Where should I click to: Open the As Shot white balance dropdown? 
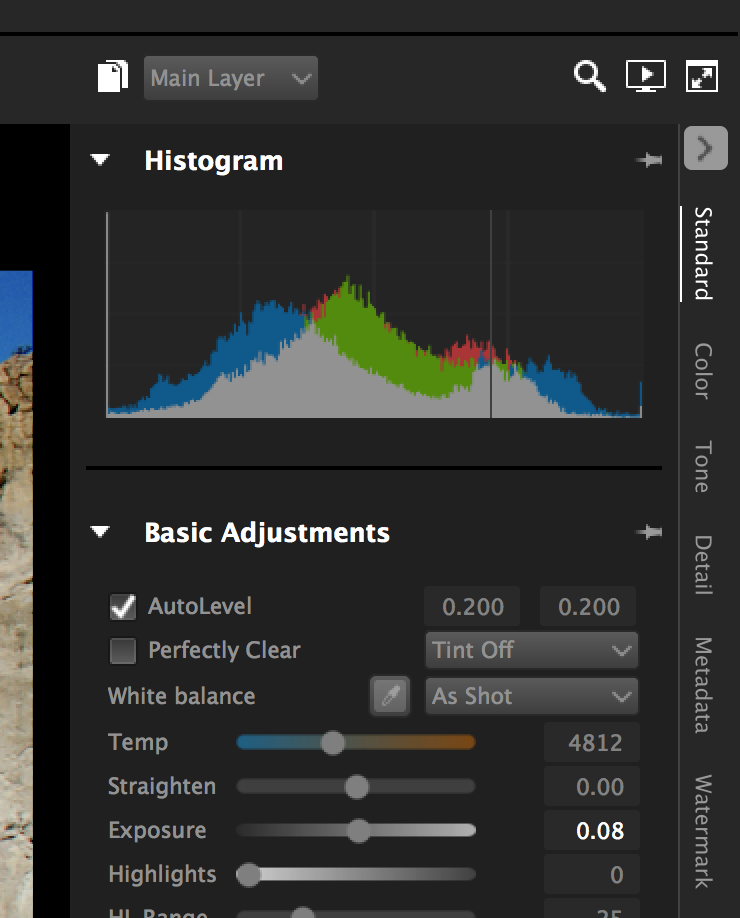click(x=531, y=697)
